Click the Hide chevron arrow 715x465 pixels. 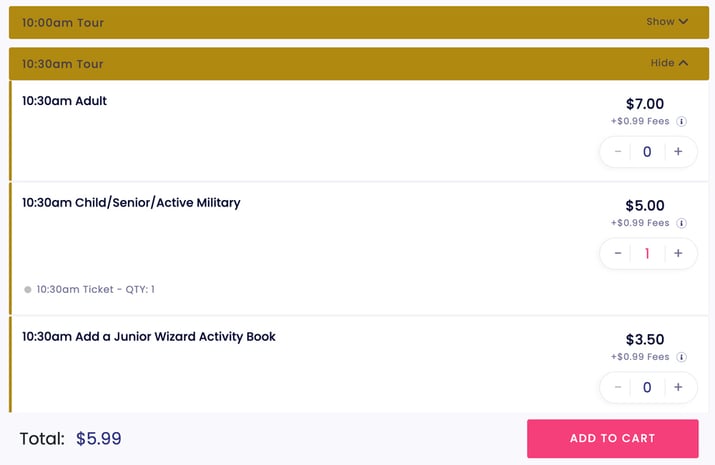[683, 63]
